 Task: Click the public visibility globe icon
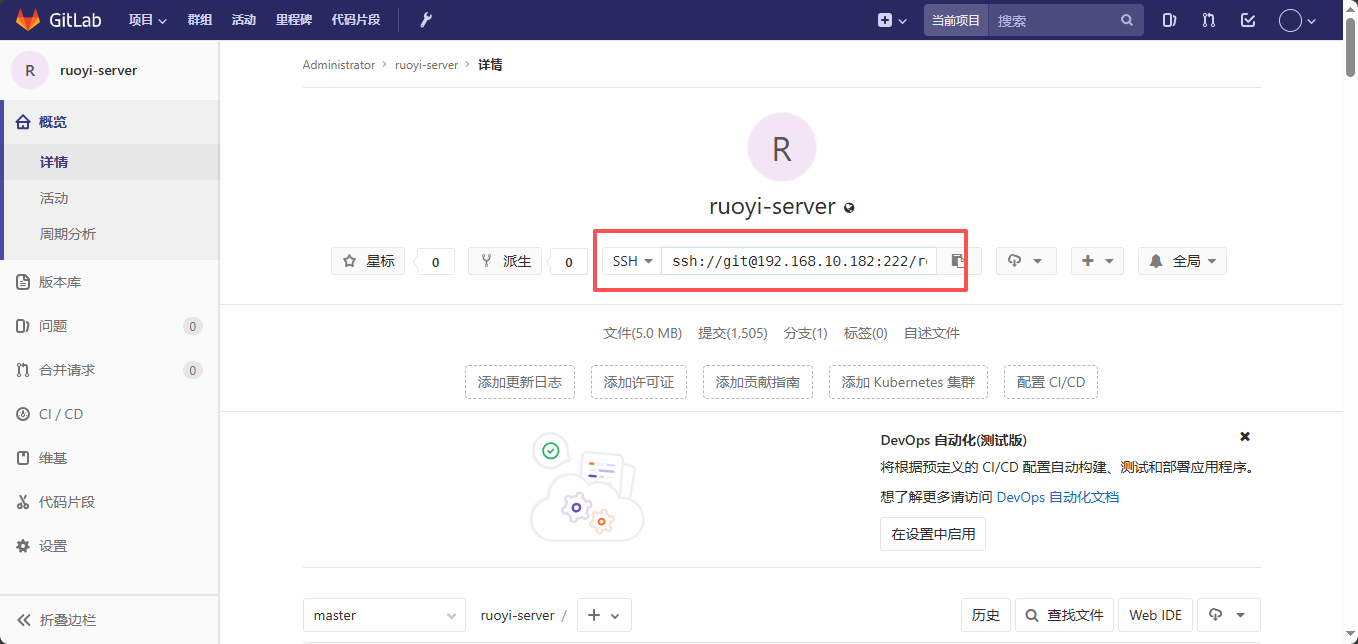click(x=850, y=208)
